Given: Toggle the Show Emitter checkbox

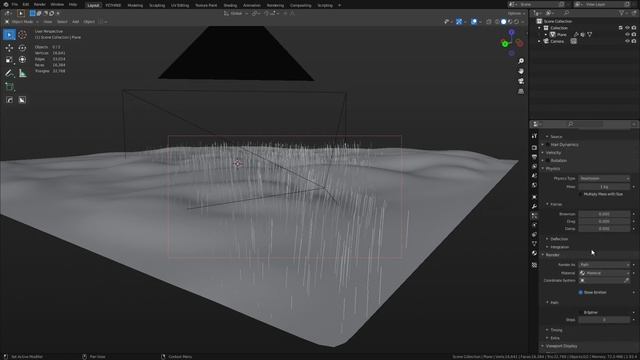Looking at the screenshot, I should 581,292.
